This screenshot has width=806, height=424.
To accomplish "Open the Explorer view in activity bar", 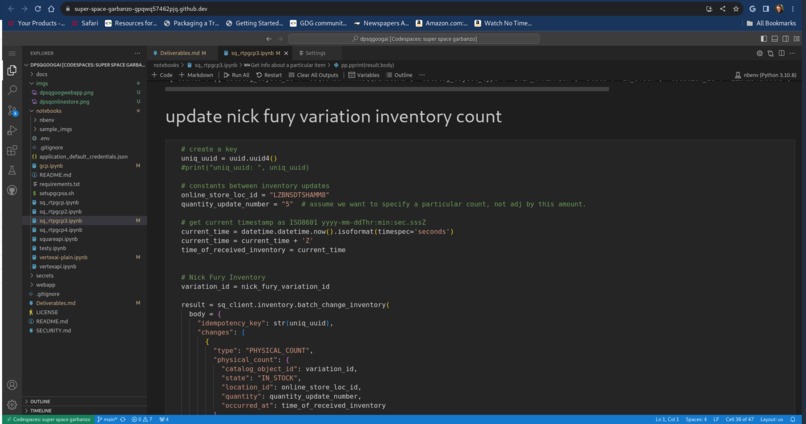I will pos(12,70).
